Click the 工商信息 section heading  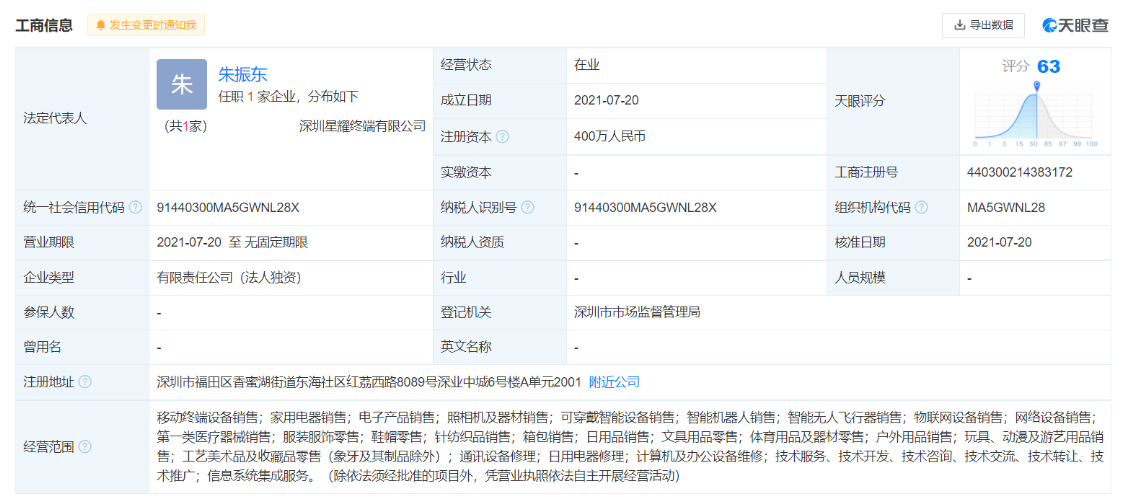pyautogui.click(x=44, y=25)
